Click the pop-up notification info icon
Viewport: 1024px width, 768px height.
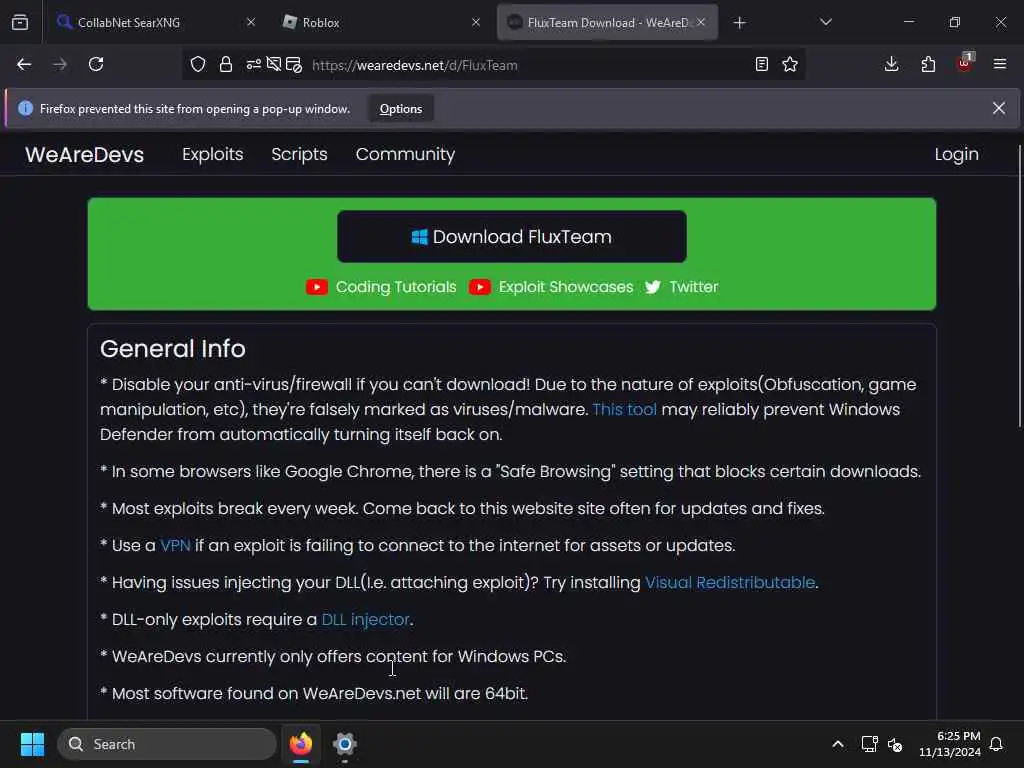coord(25,108)
